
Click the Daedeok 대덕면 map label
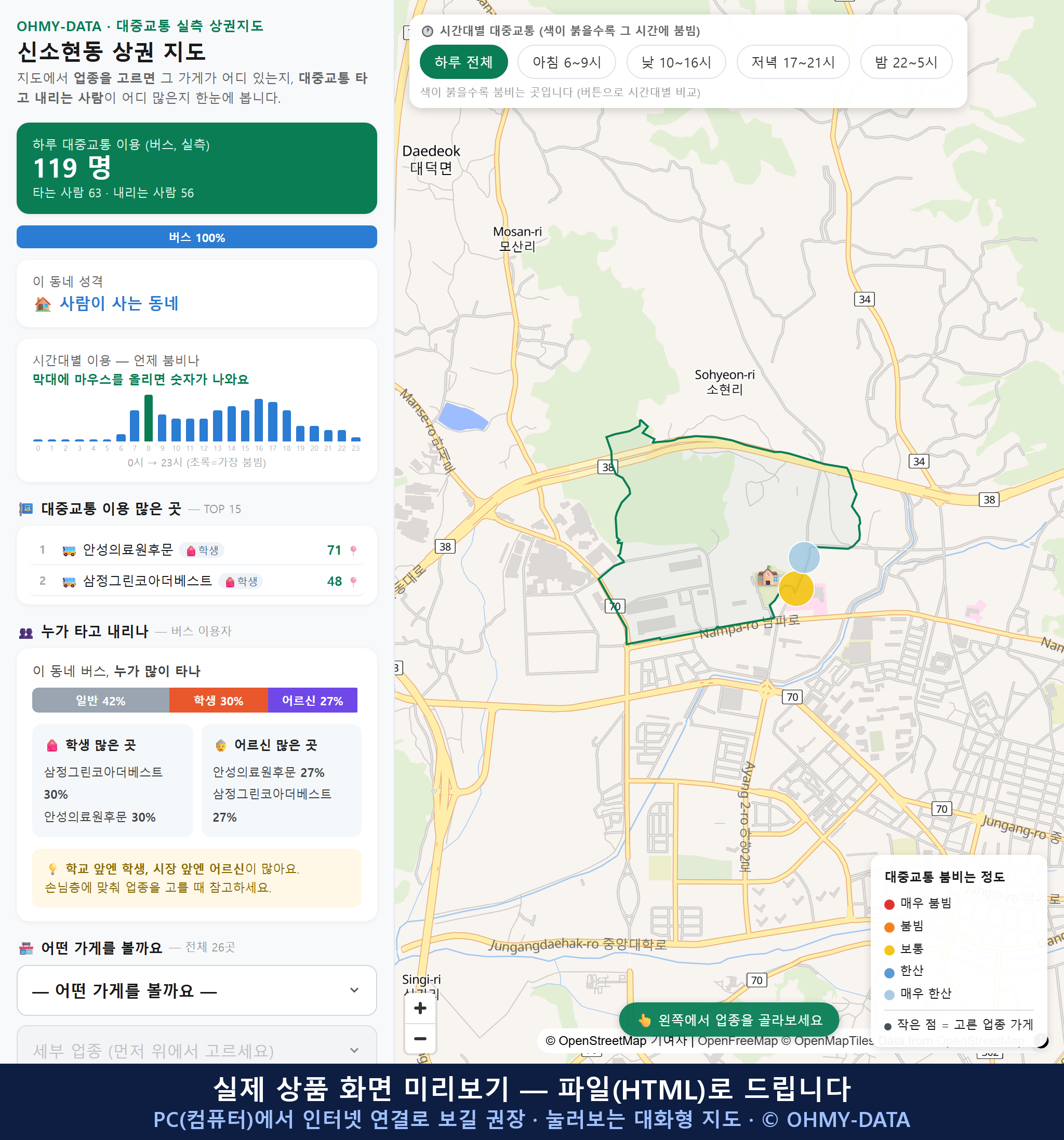click(431, 159)
